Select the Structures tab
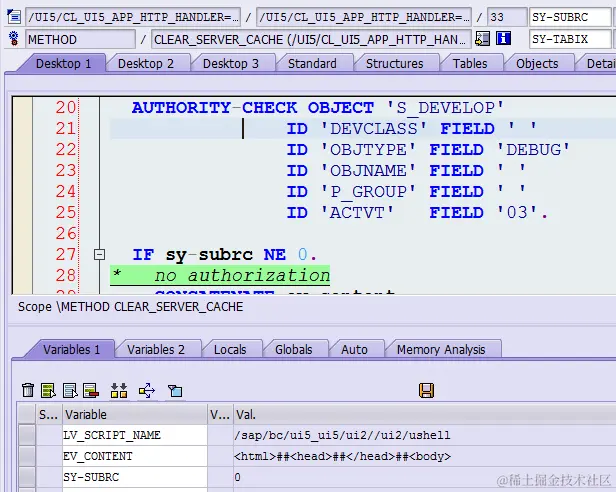Image resolution: width=616 pixels, height=492 pixels. click(394, 63)
